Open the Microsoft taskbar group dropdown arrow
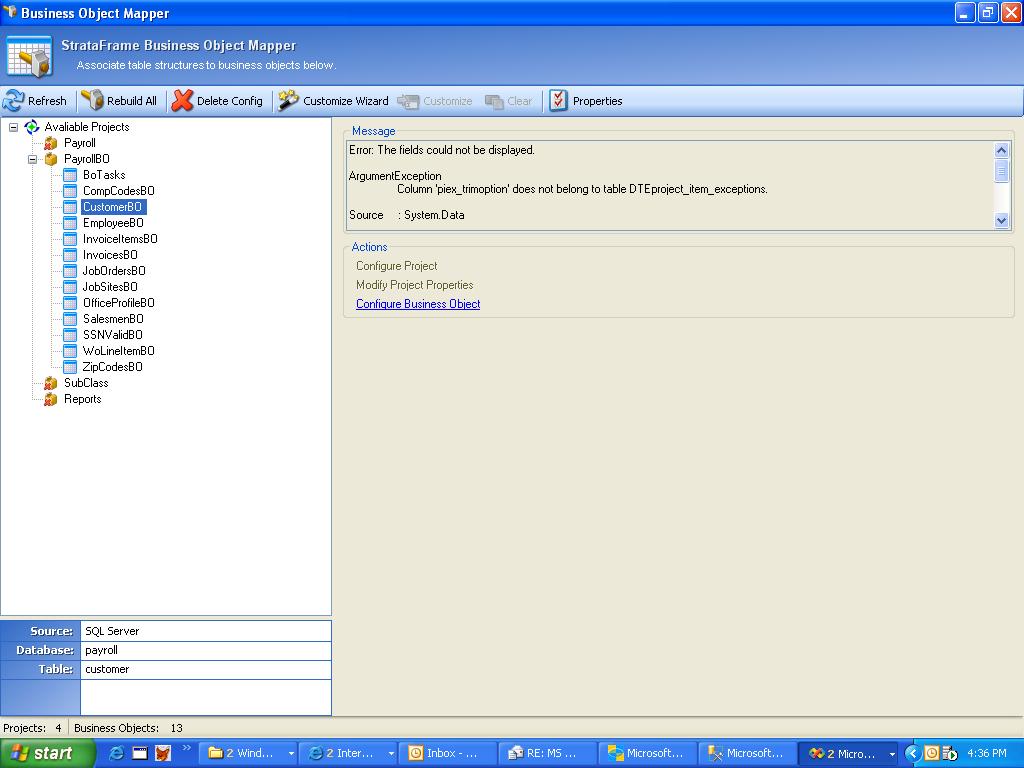This screenshot has height=768, width=1024. coord(891,754)
